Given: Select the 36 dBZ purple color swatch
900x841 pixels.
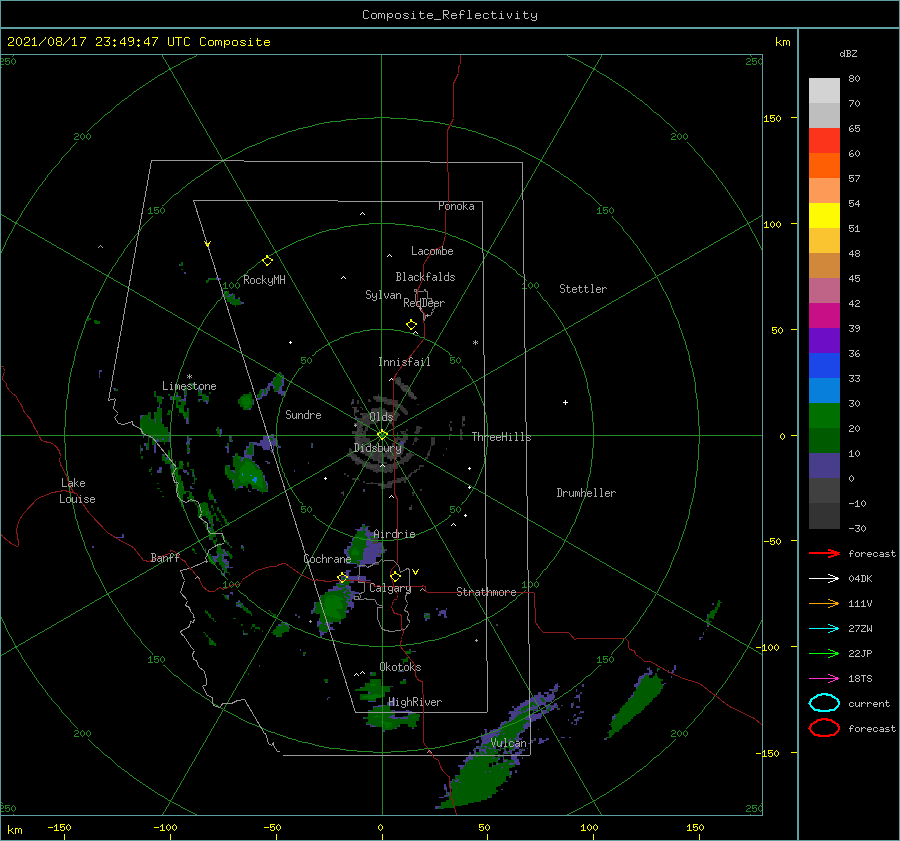Looking at the screenshot, I should [x=824, y=340].
